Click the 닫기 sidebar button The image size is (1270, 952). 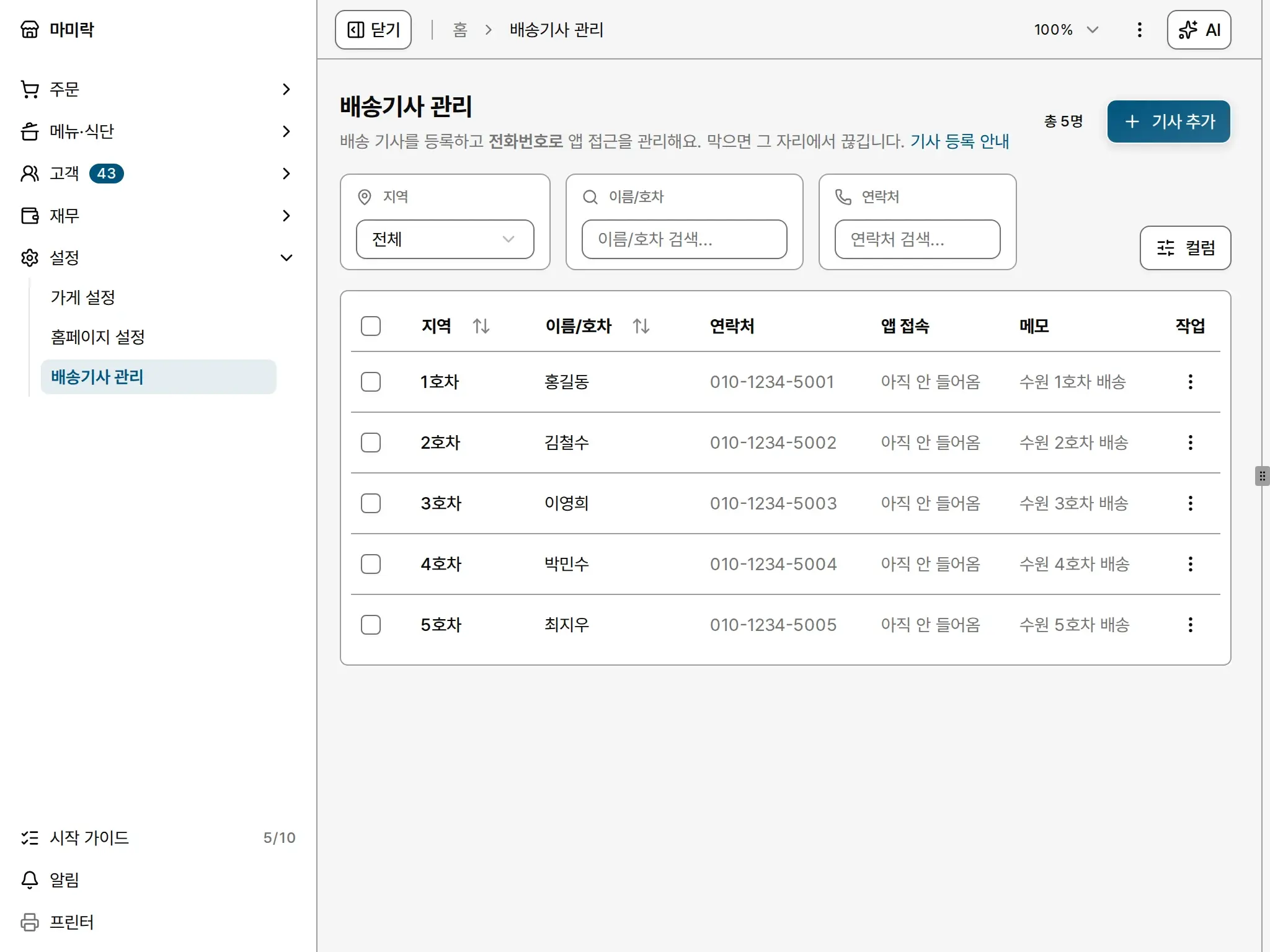373,30
